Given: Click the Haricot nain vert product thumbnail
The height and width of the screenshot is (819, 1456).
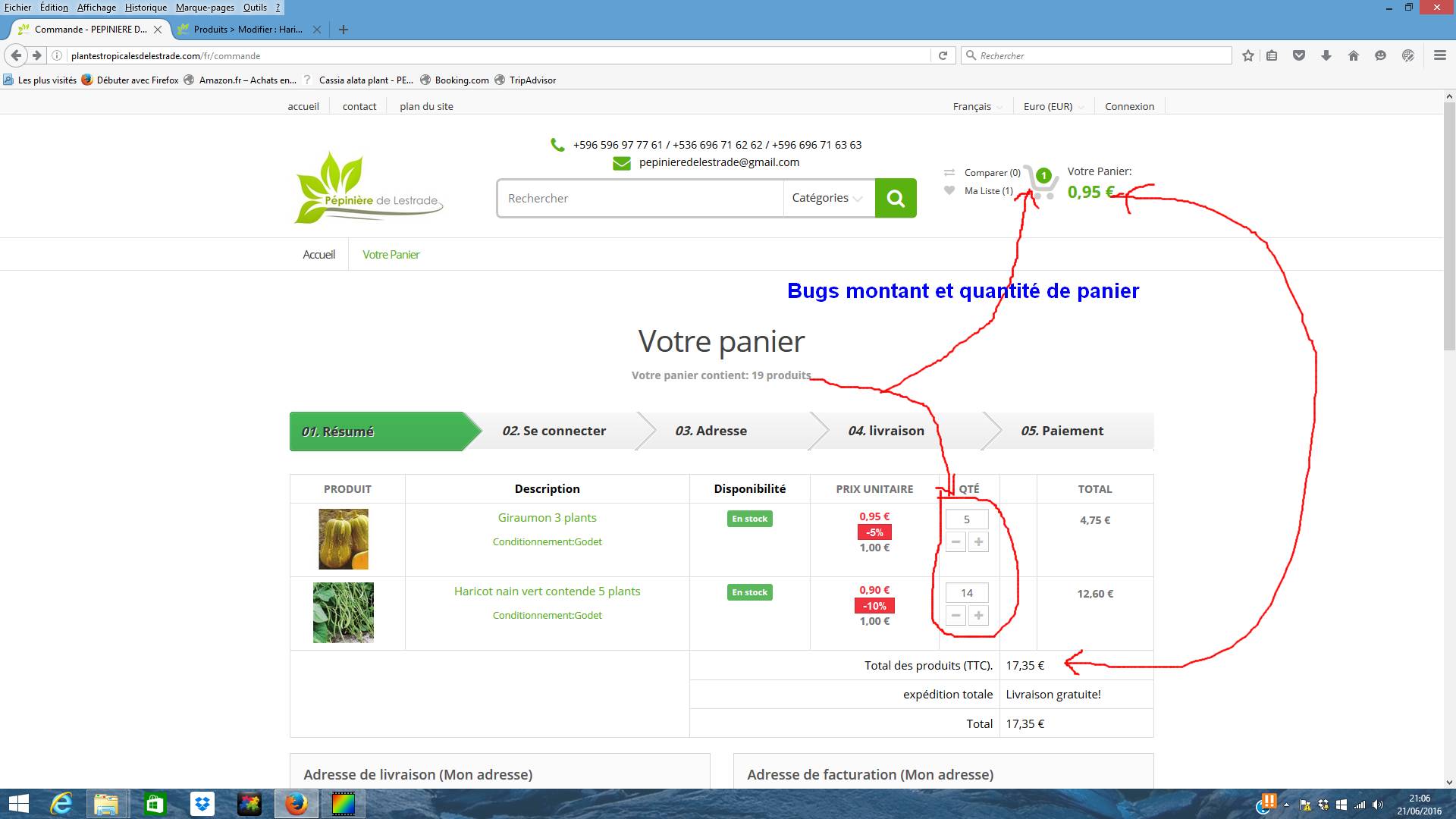Looking at the screenshot, I should coord(344,613).
